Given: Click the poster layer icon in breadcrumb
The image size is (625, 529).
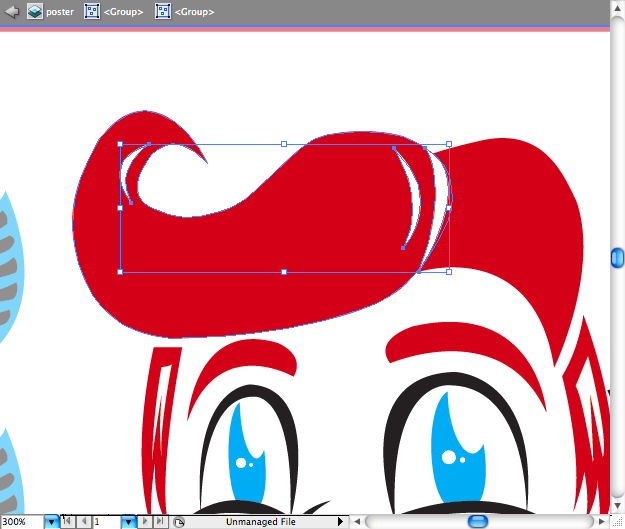Looking at the screenshot, I should [35, 11].
